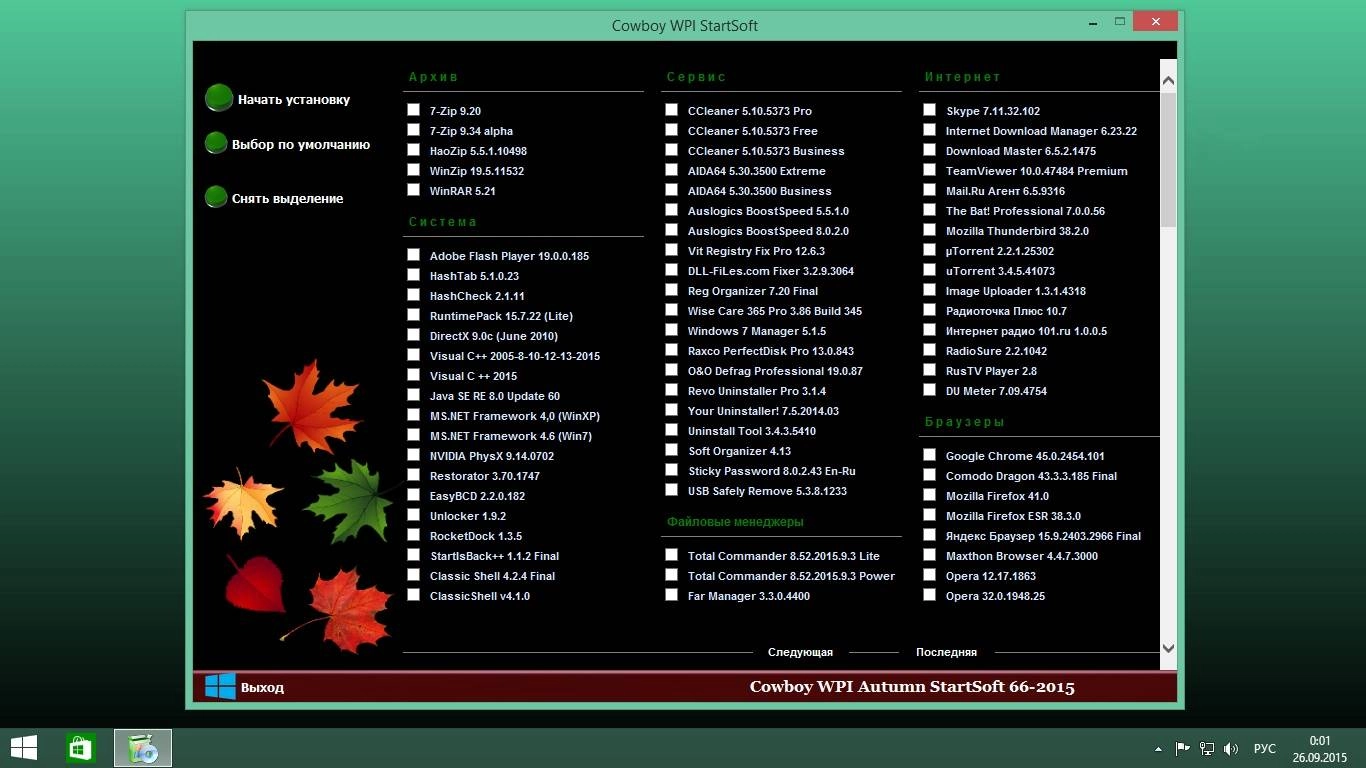Select Skype 7.11.32.102 checkbox
The image size is (1366, 768).
click(x=930, y=110)
